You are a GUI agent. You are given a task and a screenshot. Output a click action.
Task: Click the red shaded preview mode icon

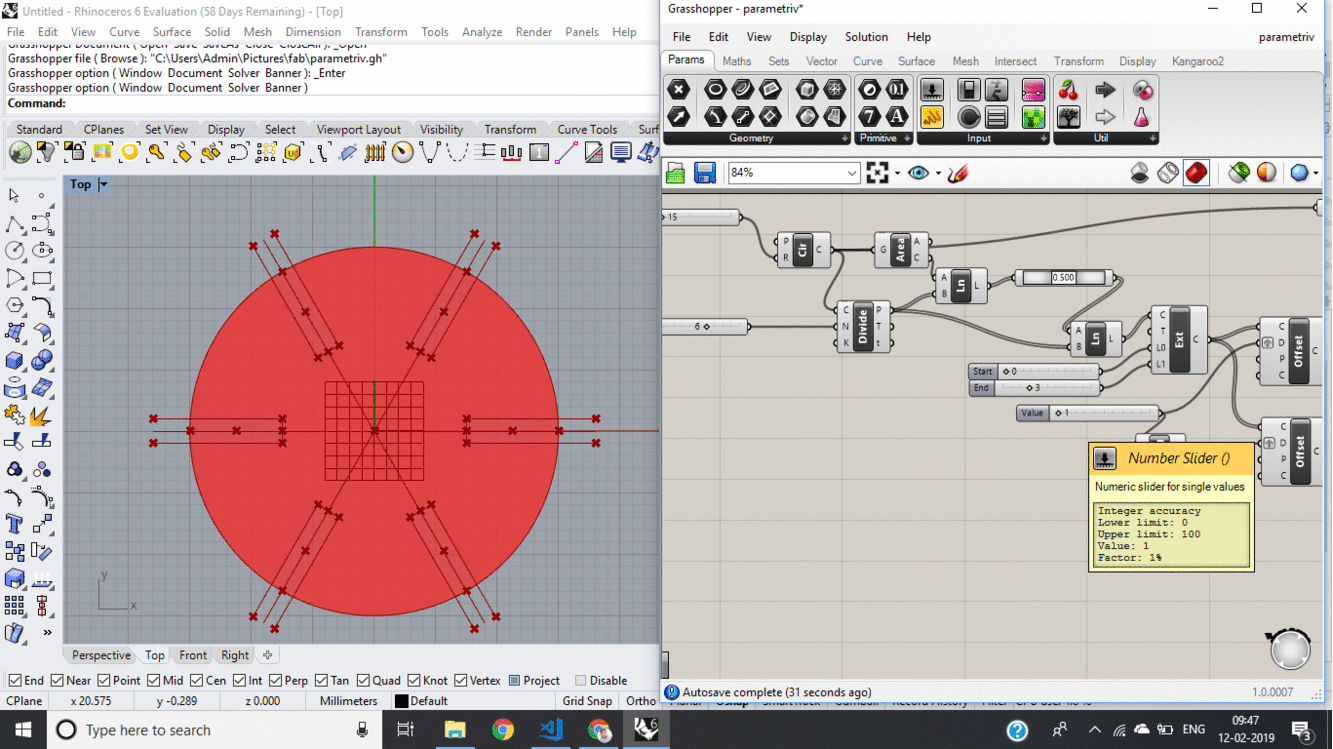1196,173
